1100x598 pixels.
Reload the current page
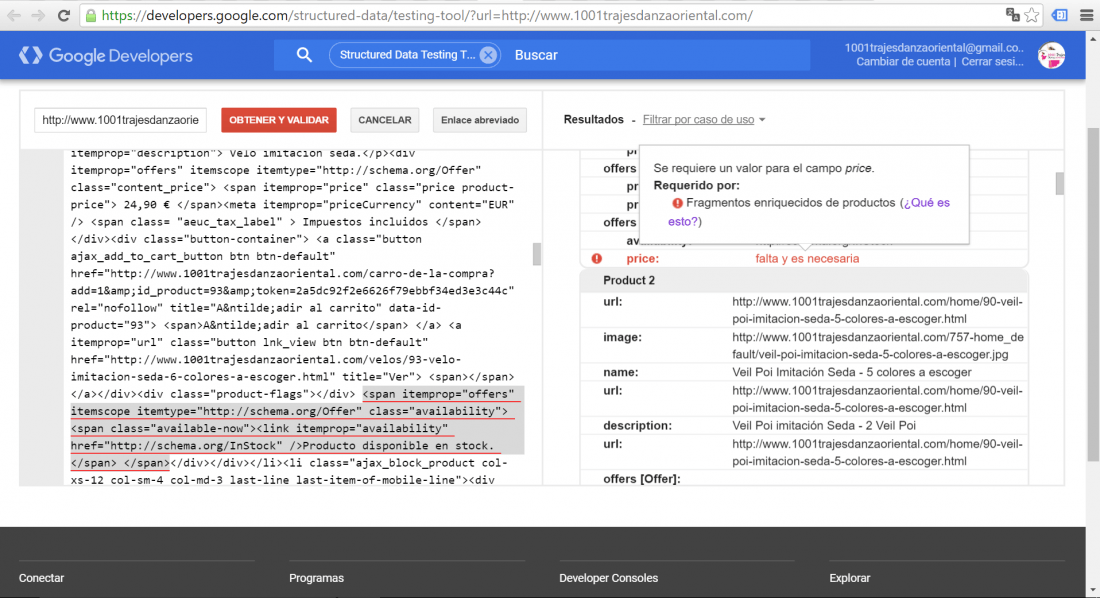(x=63, y=15)
